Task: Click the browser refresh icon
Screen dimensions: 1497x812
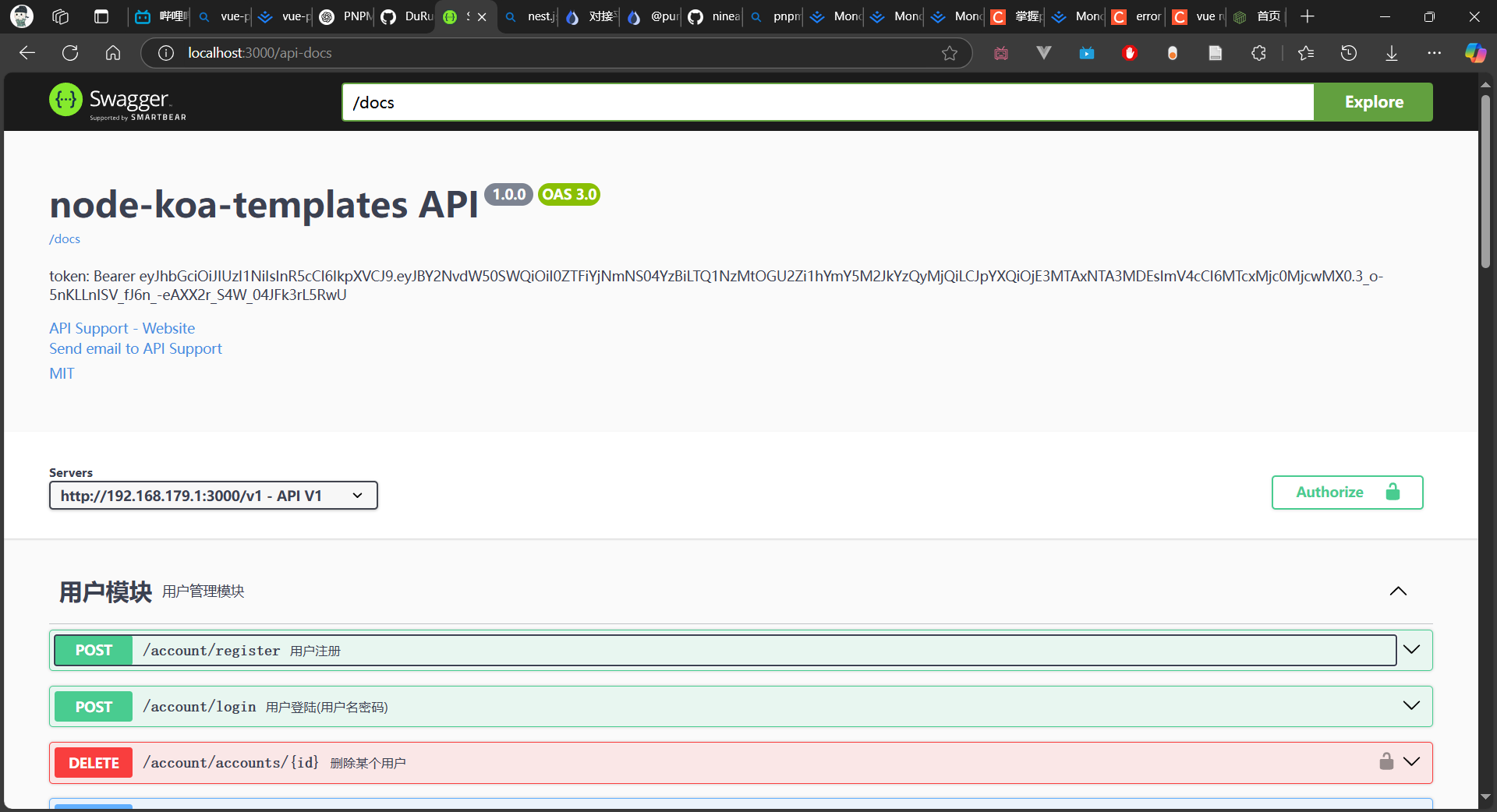Action: pyautogui.click(x=70, y=53)
